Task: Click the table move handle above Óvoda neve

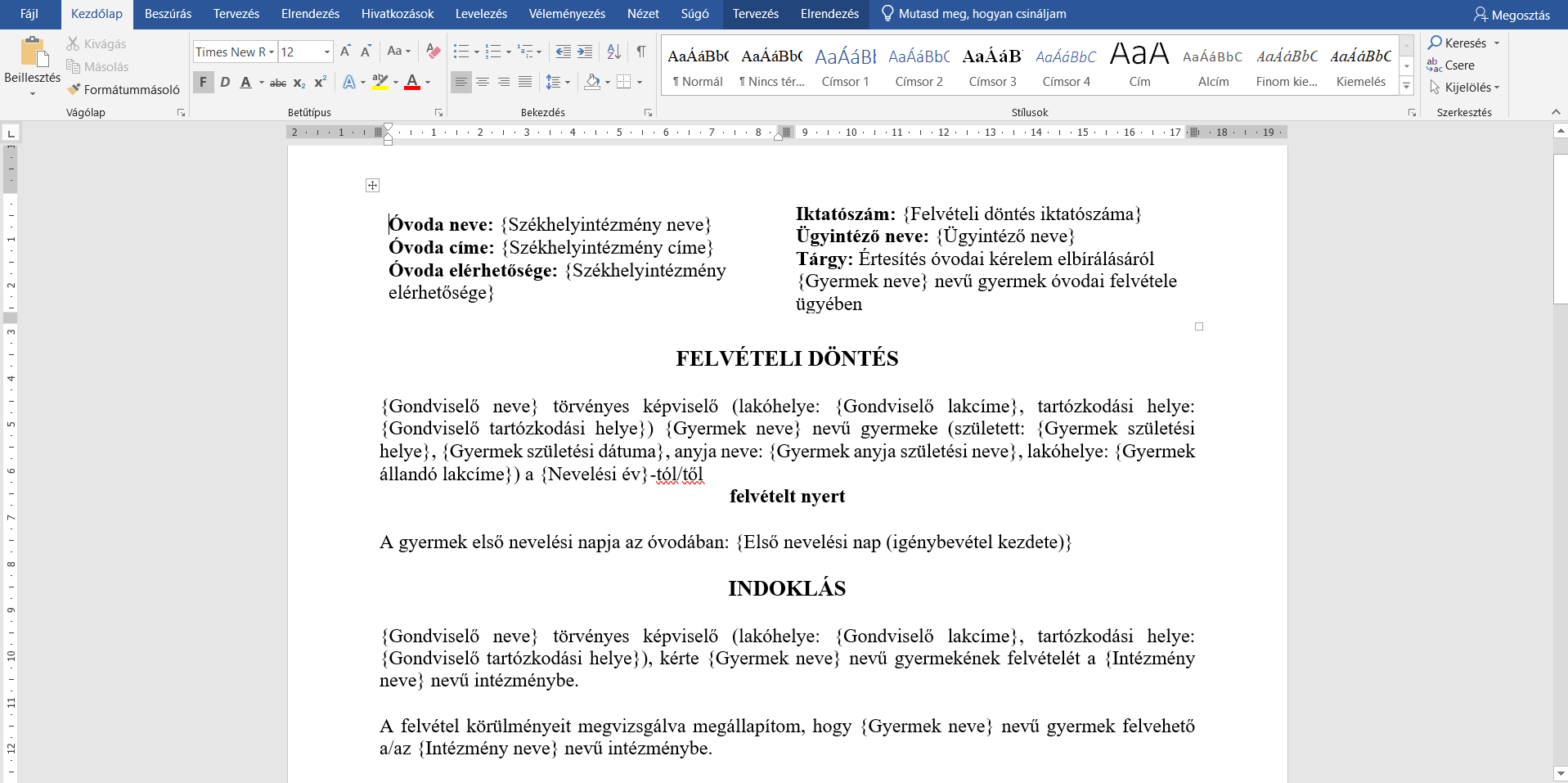Action: tap(373, 186)
